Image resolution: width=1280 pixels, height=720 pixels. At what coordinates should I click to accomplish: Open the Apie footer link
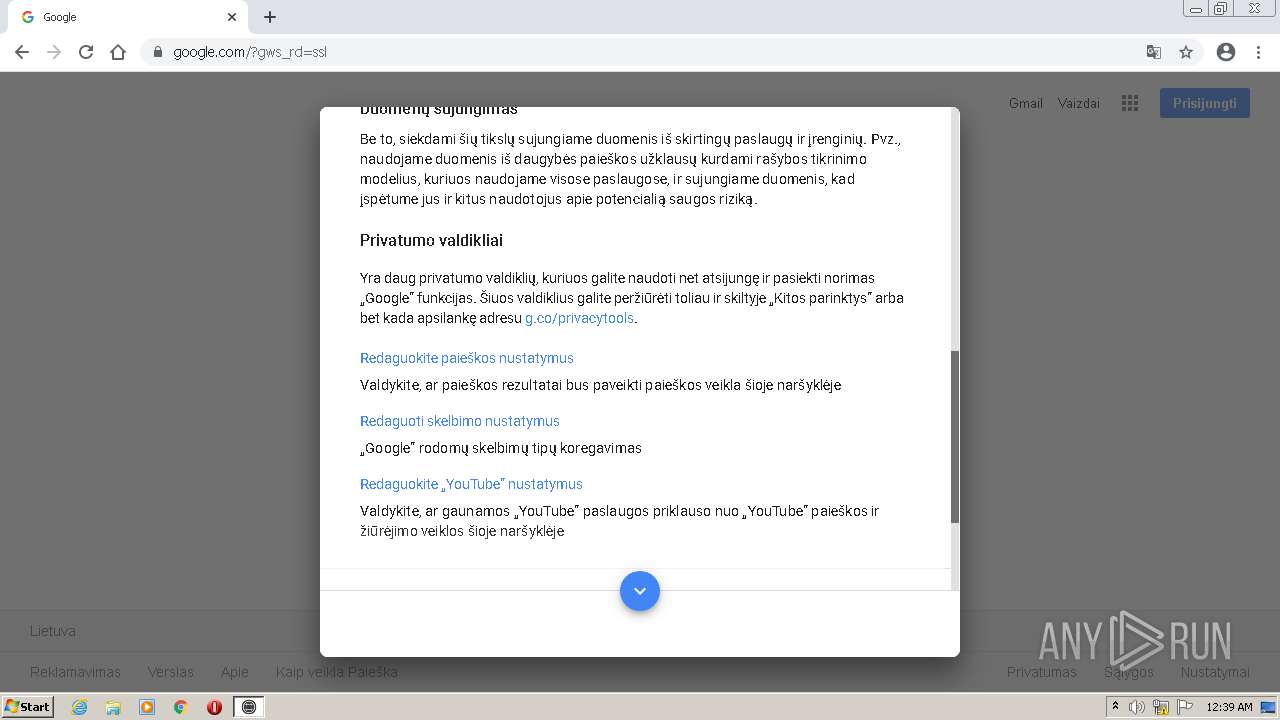[235, 672]
